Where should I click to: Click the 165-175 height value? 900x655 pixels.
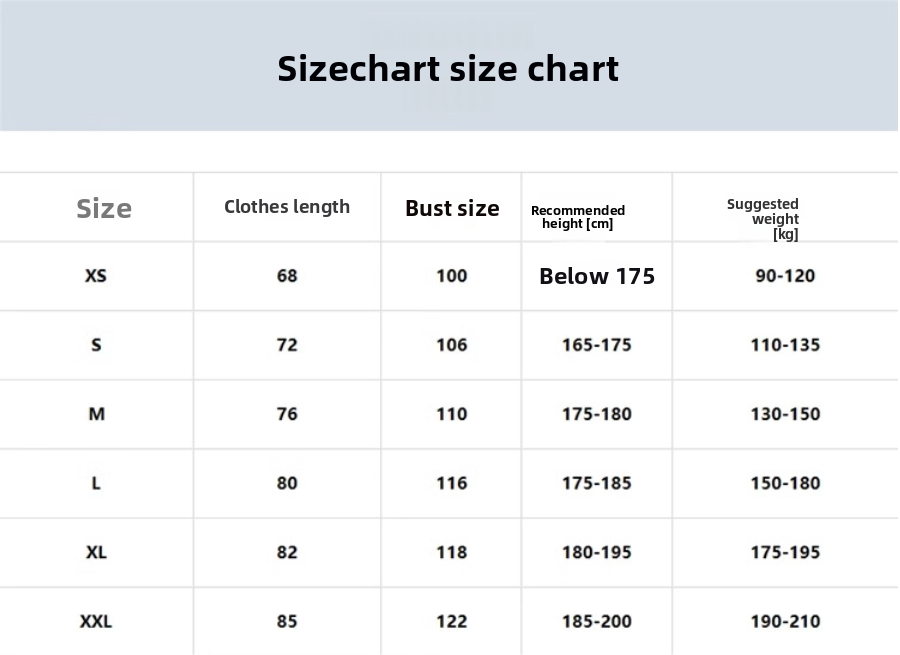597,345
